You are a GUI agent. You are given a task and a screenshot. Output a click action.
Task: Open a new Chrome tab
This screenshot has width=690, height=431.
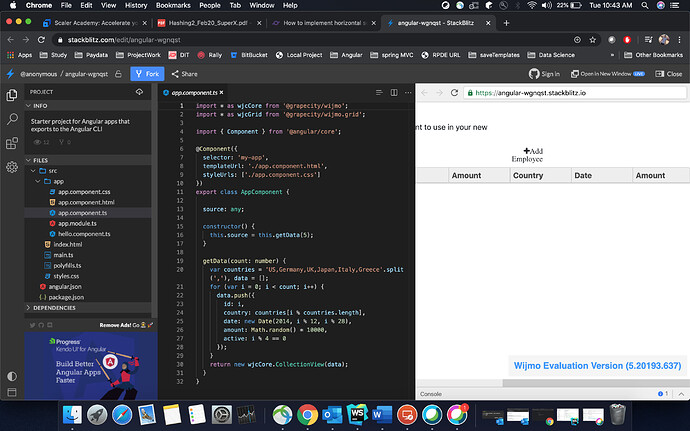point(506,23)
